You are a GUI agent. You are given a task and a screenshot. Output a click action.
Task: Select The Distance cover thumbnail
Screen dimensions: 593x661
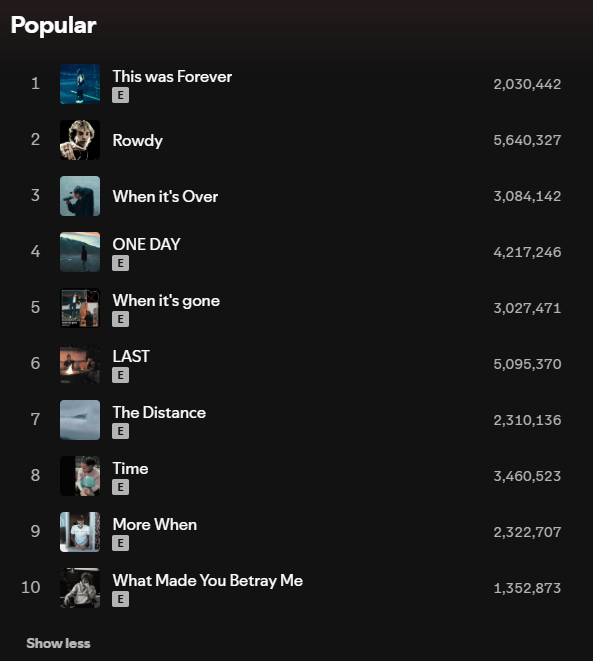80,420
